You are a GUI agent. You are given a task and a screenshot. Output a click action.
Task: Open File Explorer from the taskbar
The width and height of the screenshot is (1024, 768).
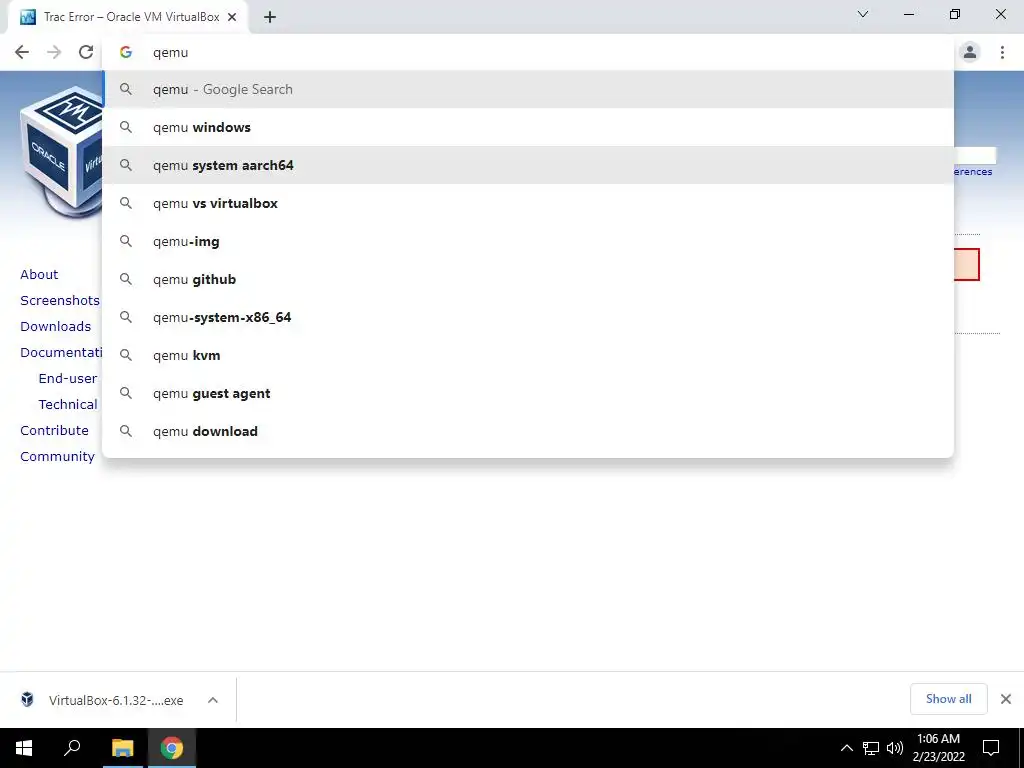[122, 748]
